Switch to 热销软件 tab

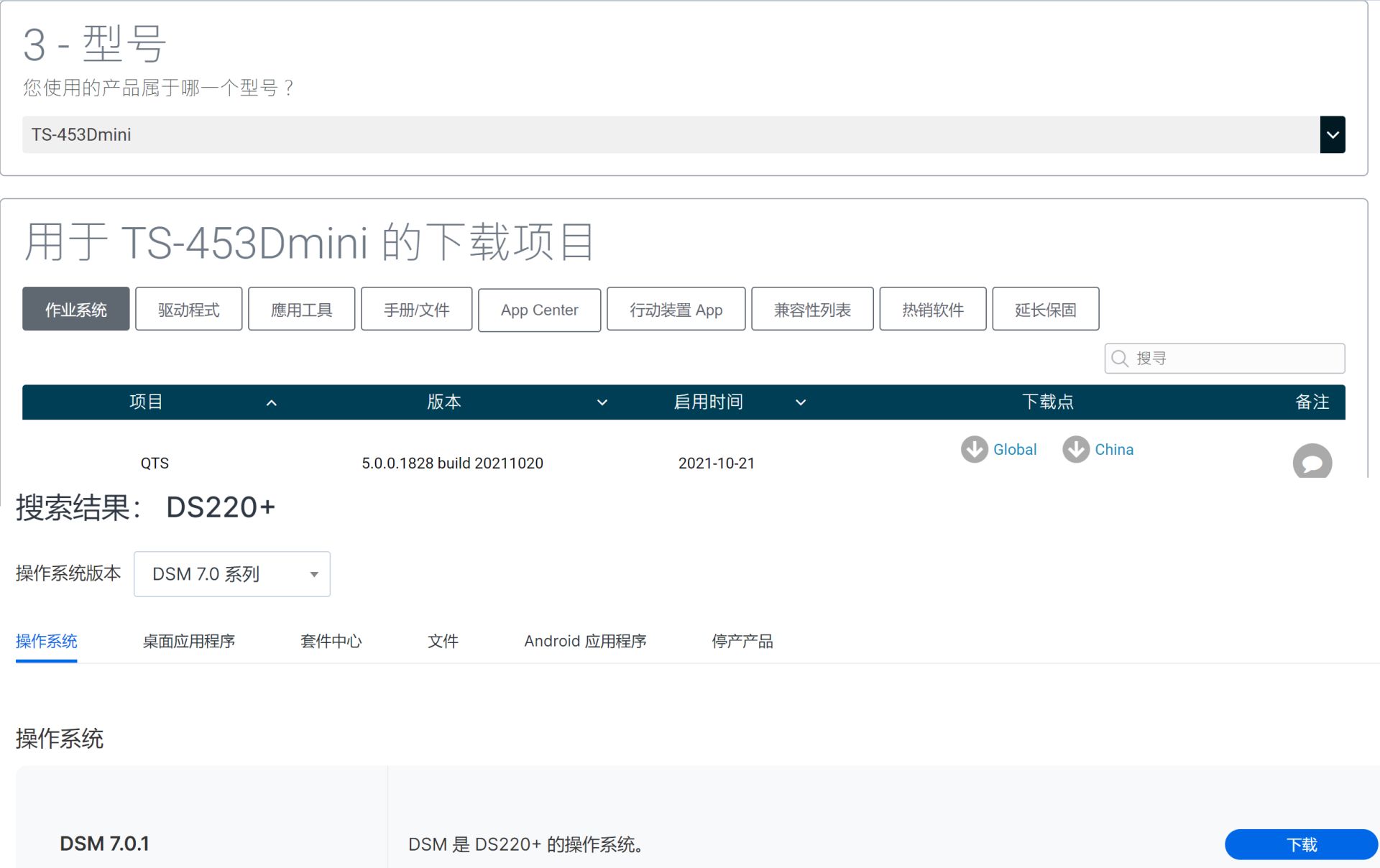pyautogui.click(x=933, y=309)
